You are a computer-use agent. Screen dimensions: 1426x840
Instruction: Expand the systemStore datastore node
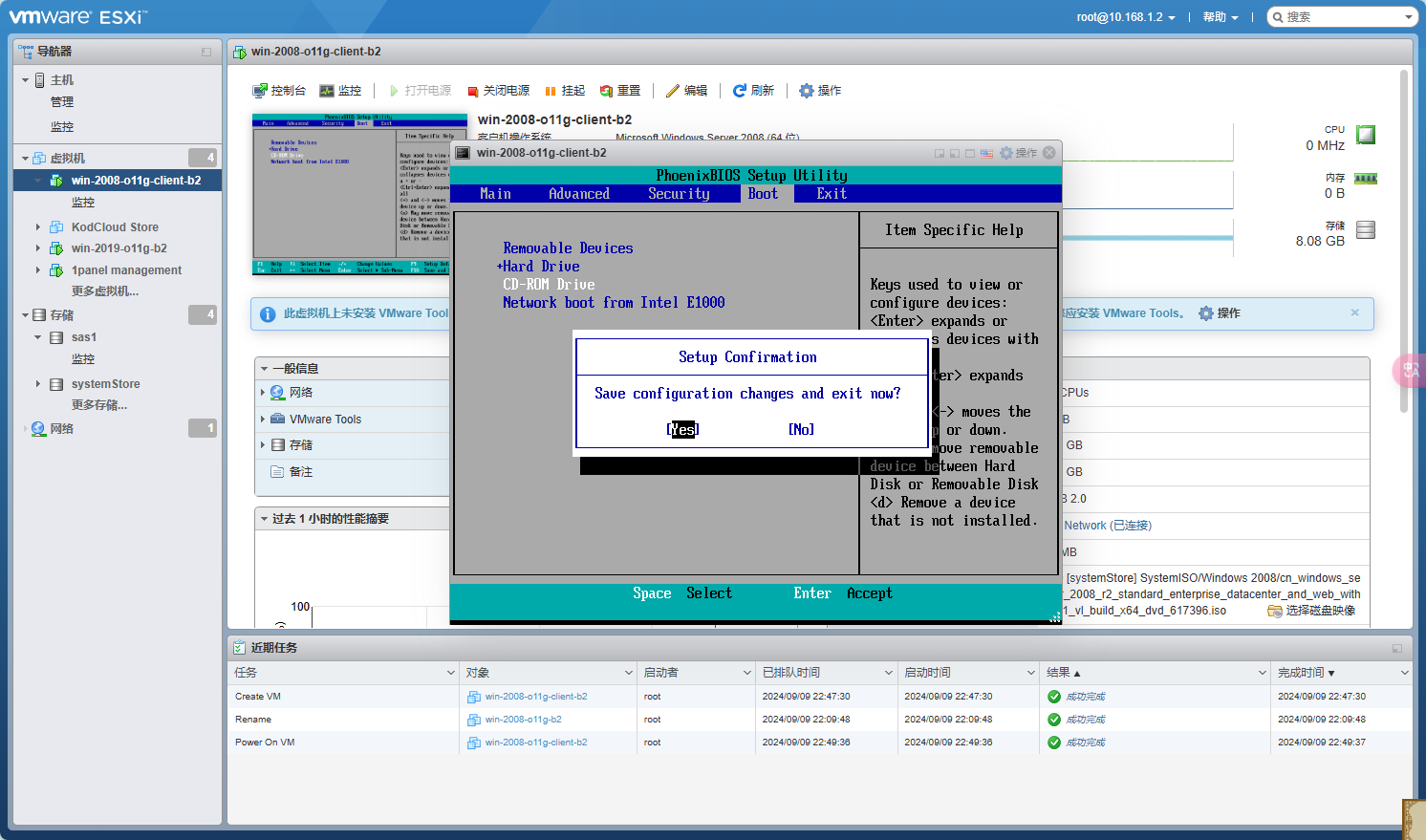[x=38, y=384]
